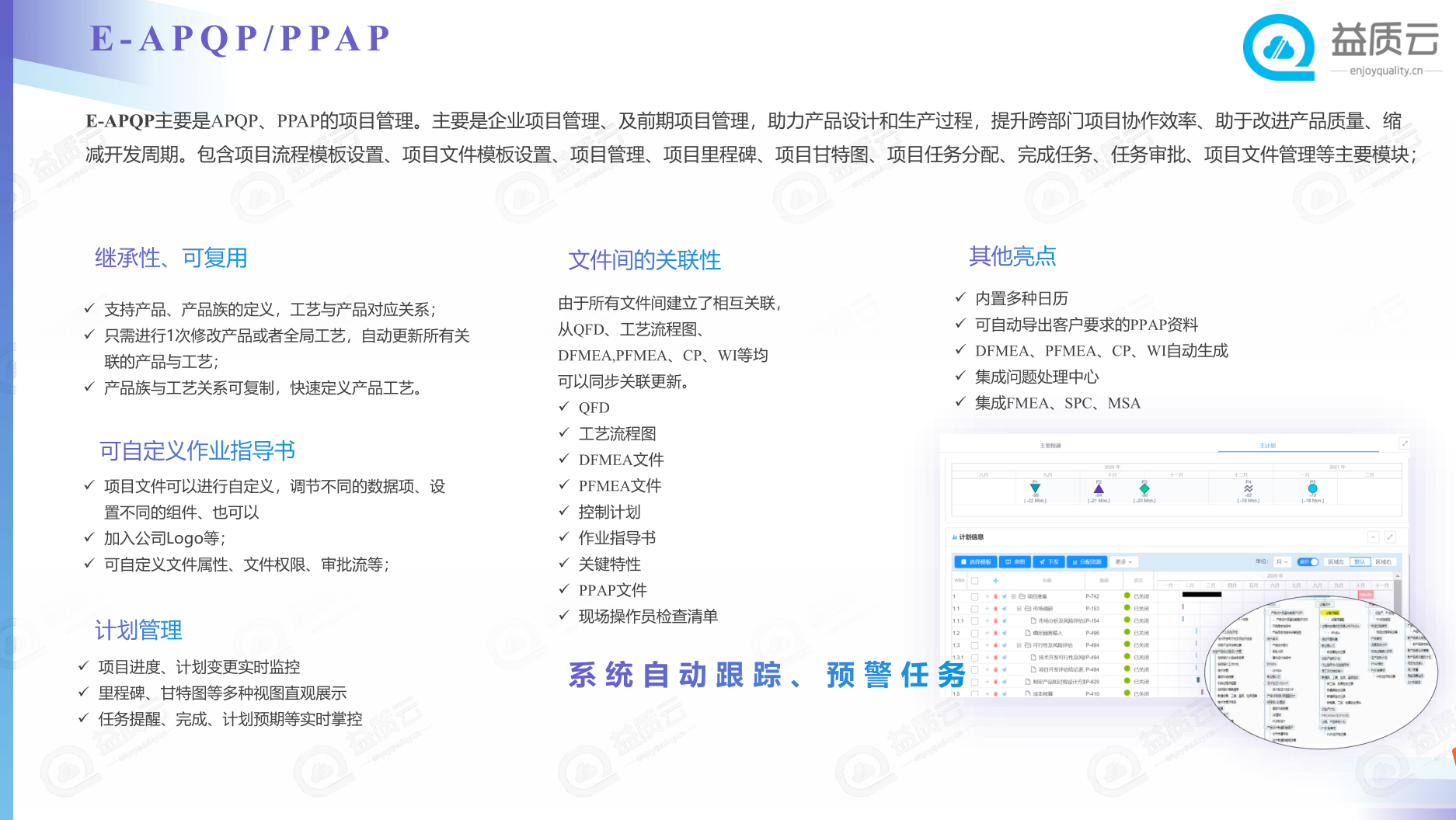The height and width of the screenshot is (820, 1456).
Task: Send row 1.3 可行性及风险评估
Action: 1004,645
